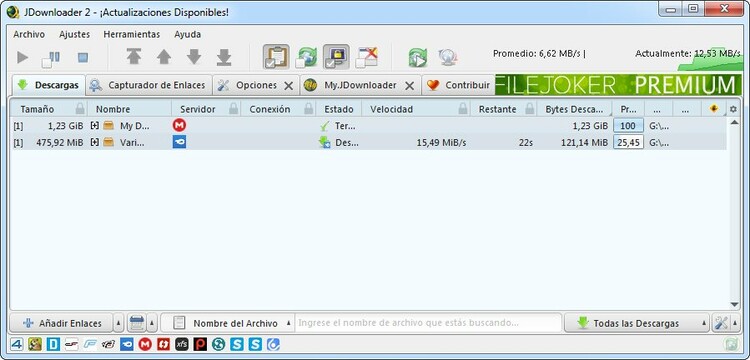The height and width of the screenshot is (360, 750).
Task: Open dropdown arrow beside the wrench icon
Action: 735,323
